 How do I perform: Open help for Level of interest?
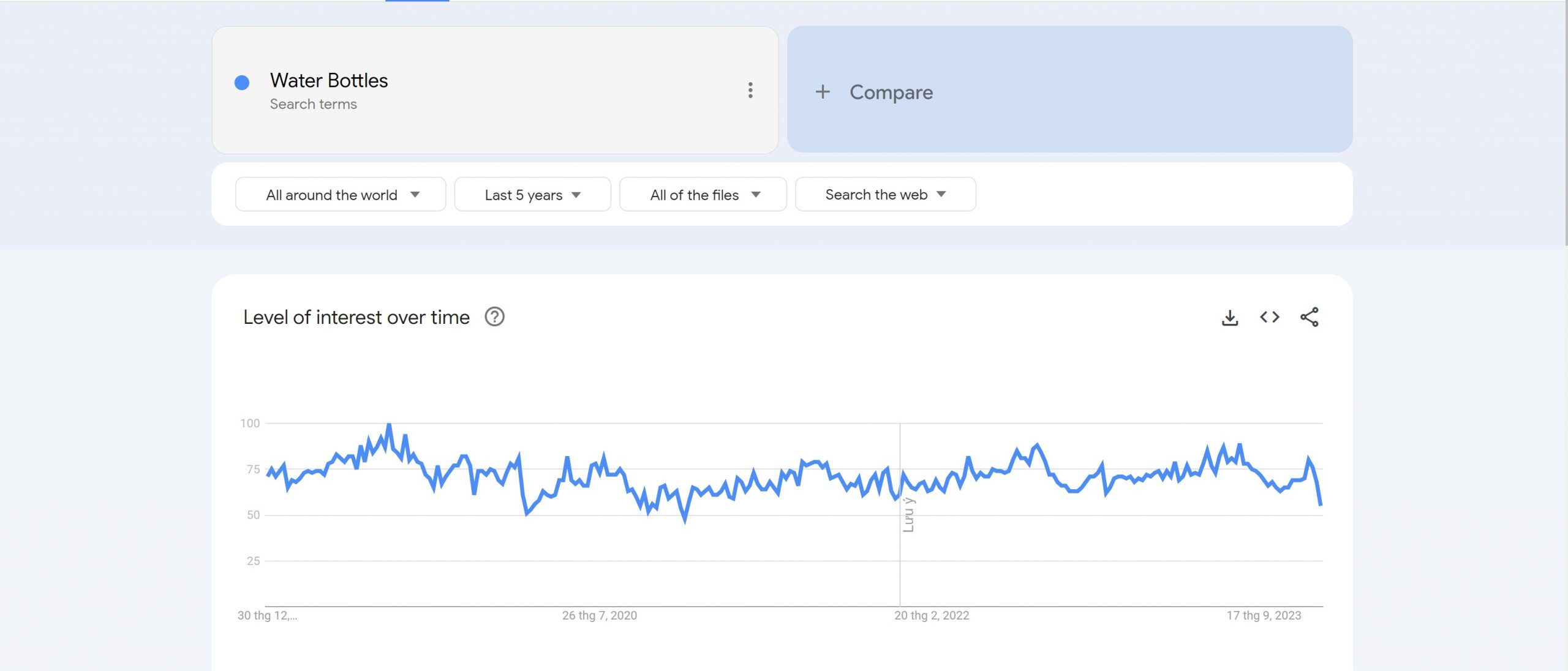(494, 317)
